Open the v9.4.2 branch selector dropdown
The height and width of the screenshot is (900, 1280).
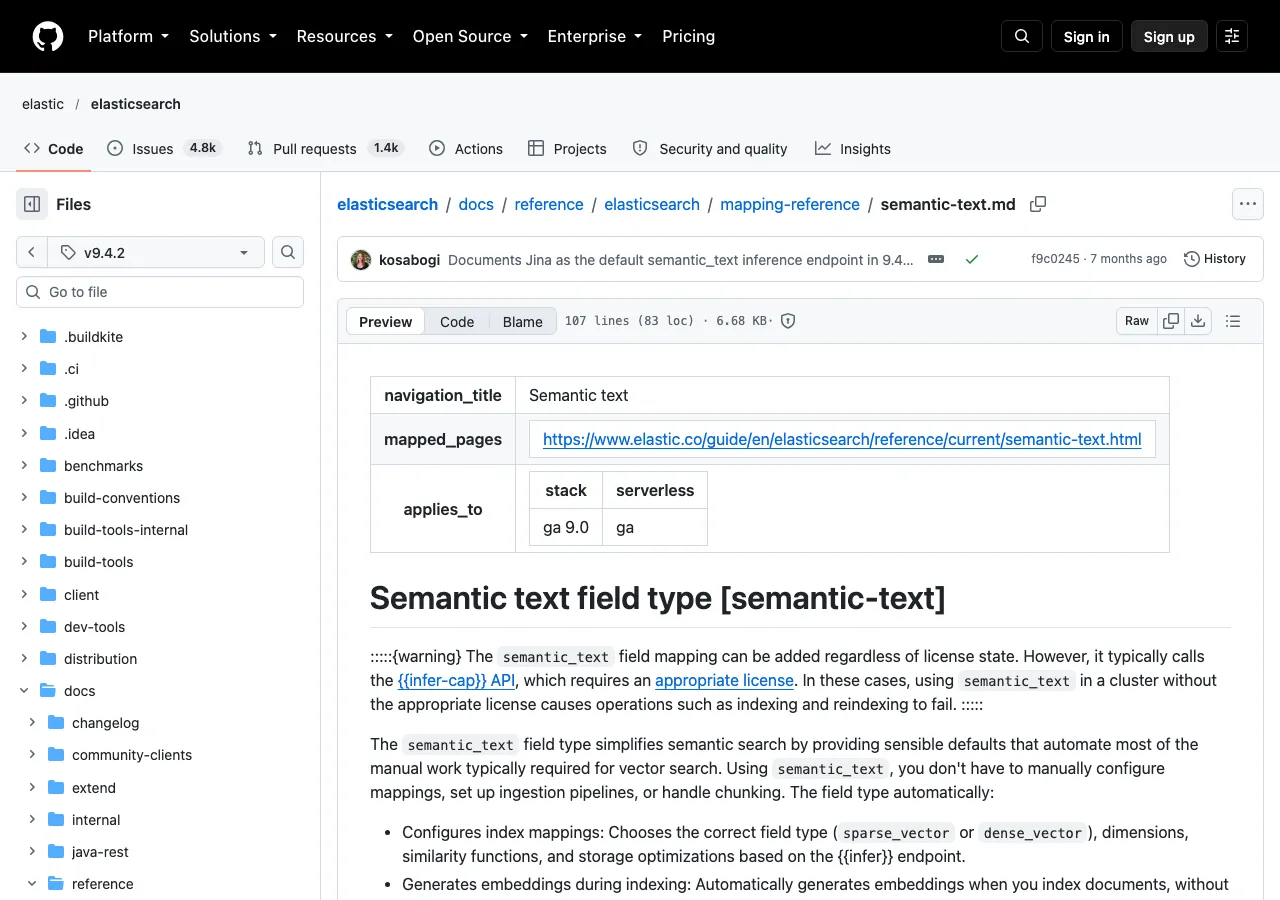tap(155, 253)
